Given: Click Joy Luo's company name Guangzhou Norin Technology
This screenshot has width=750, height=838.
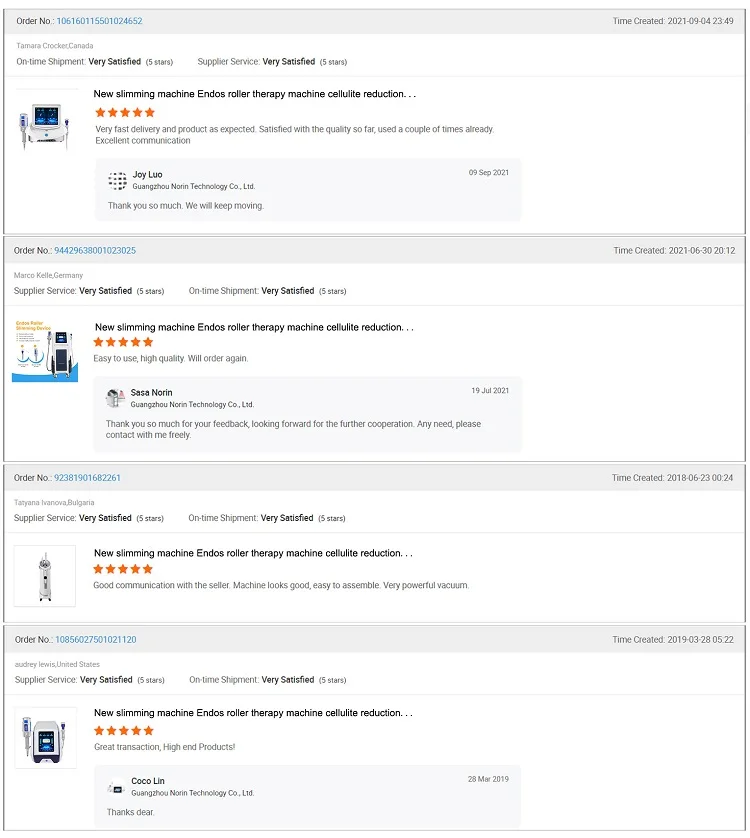Looking at the screenshot, I should (x=194, y=186).
